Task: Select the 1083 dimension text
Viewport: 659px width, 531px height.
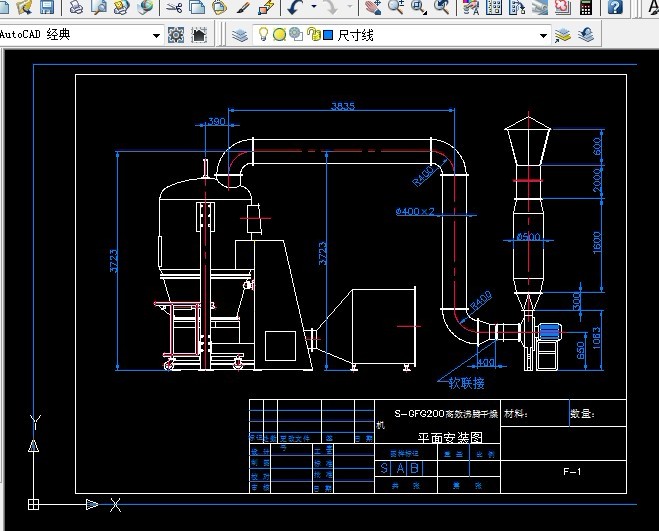Action: [x=596, y=338]
